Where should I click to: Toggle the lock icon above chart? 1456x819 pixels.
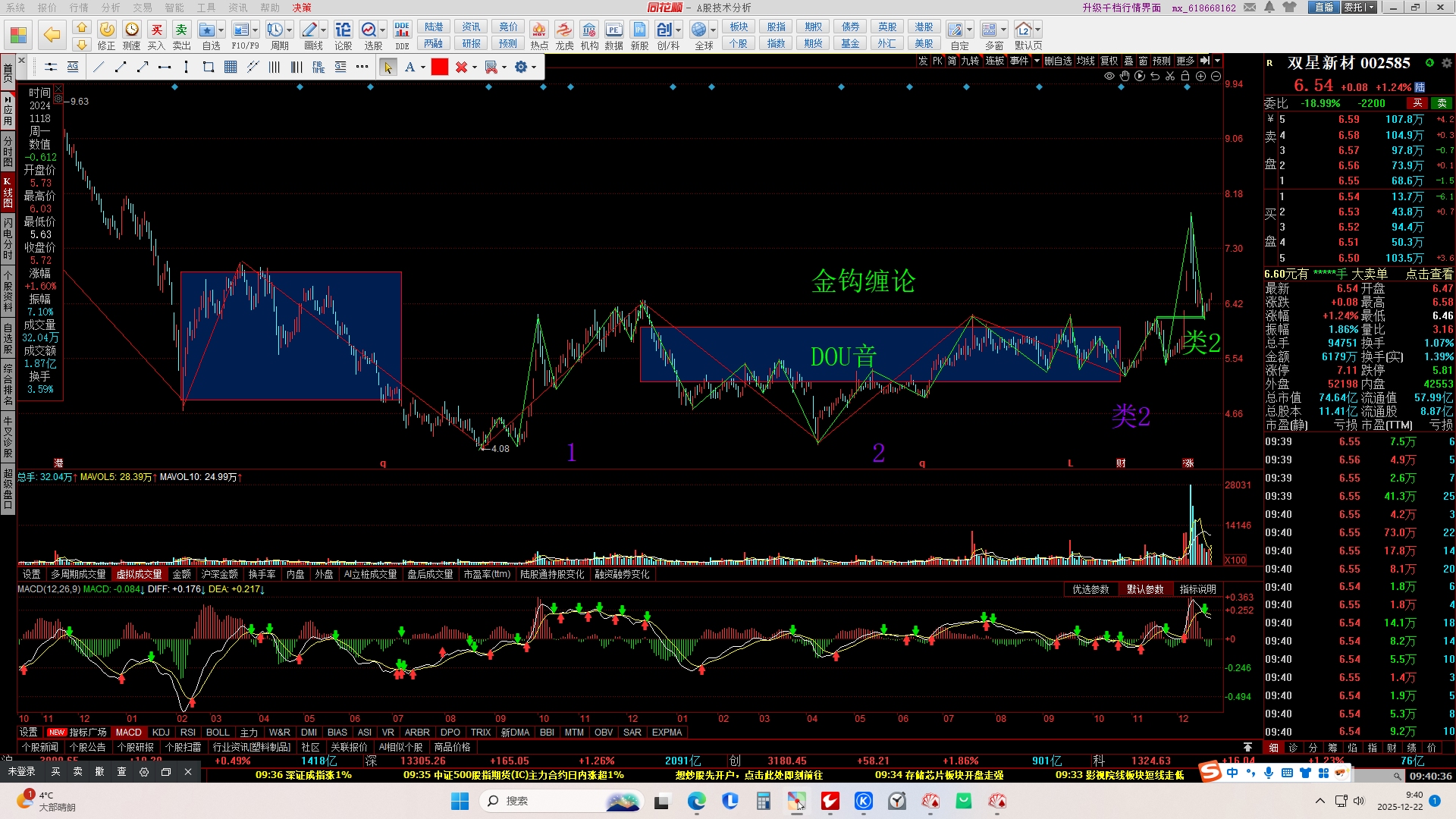pos(1185,77)
